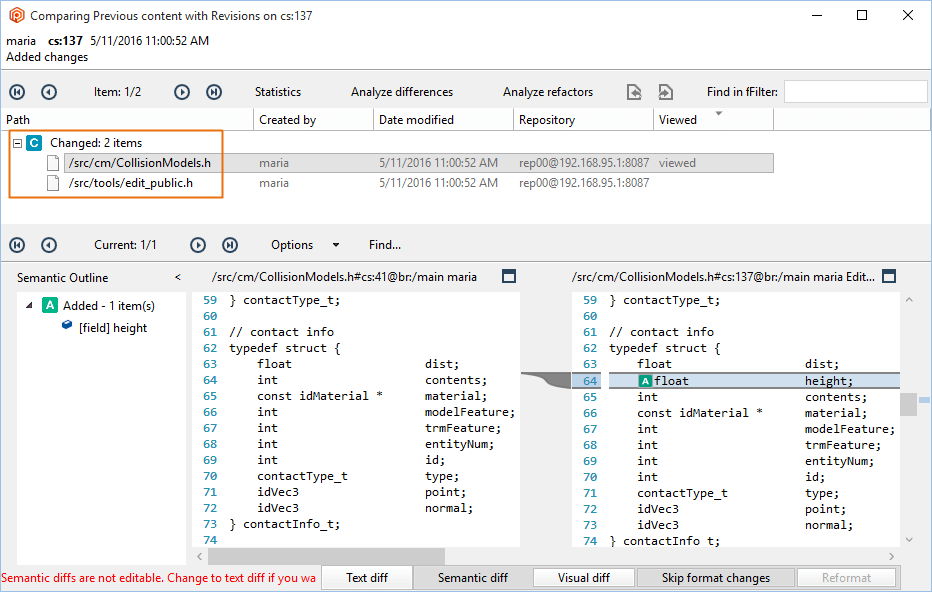Sort by the Created by column header
This screenshot has height=592, width=932.
(314, 119)
